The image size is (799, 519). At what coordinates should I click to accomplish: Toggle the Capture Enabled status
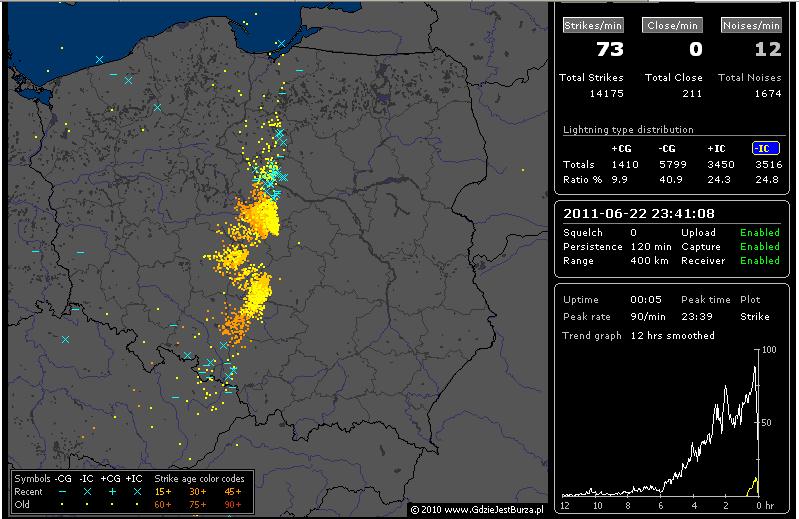point(759,246)
